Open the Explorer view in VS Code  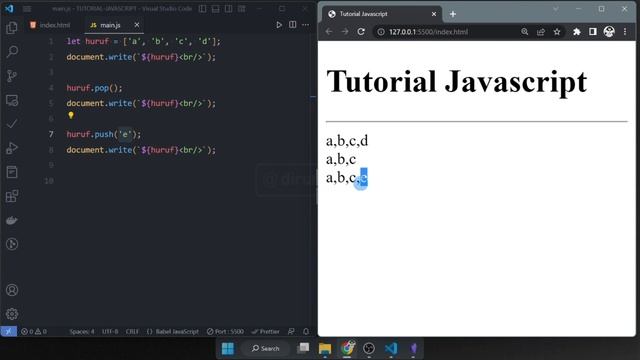click(12, 28)
